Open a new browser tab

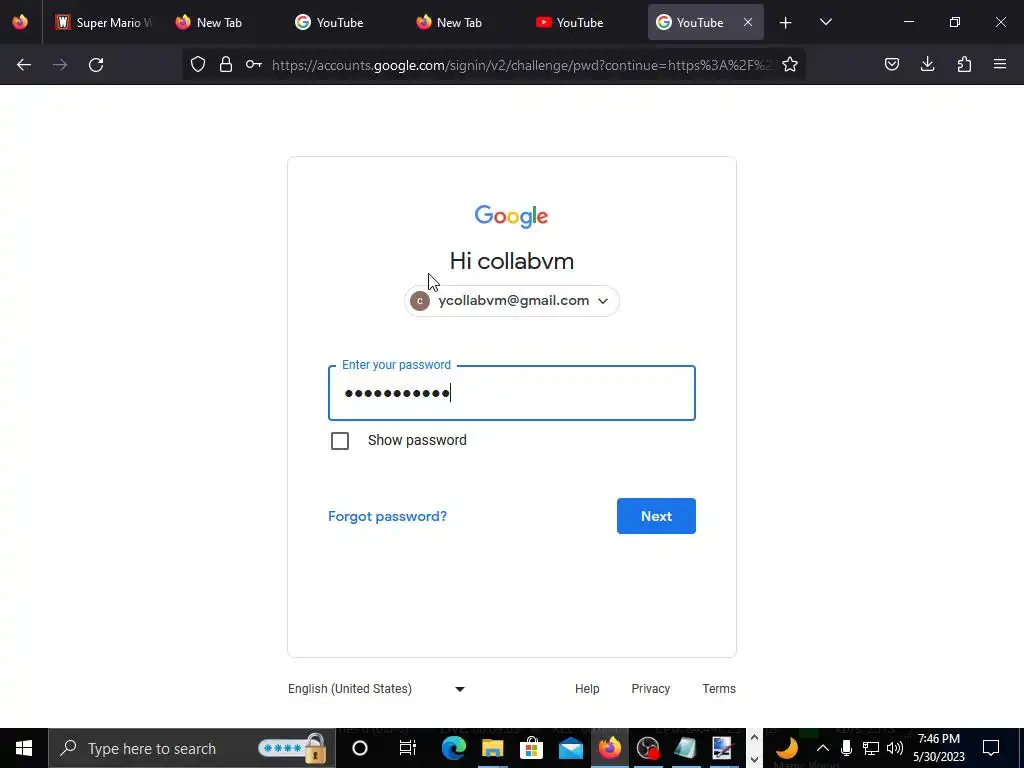(786, 23)
